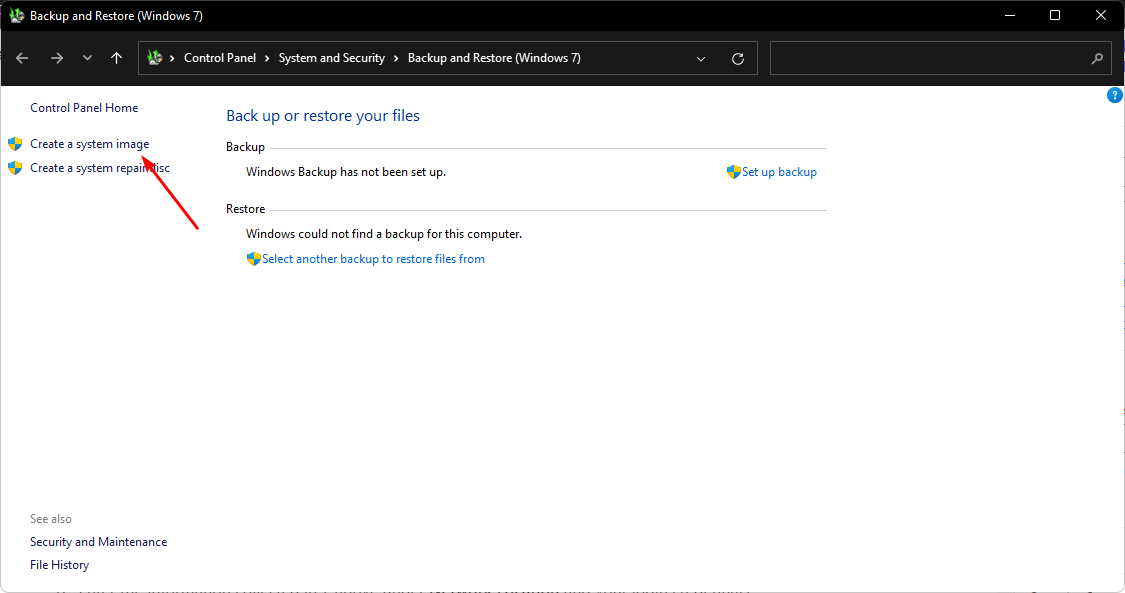Click the title bar app icon
The height and width of the screenshot is (593, 1125).
click(x=16, y=15)
